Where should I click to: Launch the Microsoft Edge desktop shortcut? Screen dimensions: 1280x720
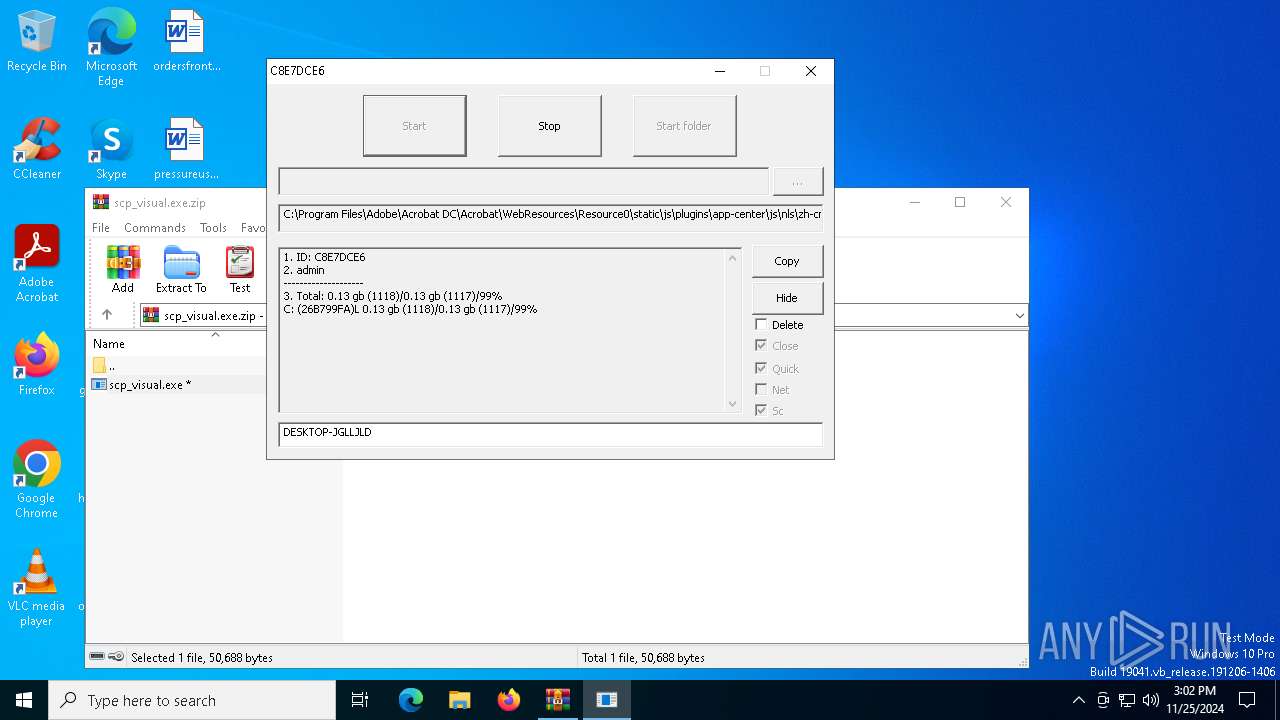click(x=111, y=48)
